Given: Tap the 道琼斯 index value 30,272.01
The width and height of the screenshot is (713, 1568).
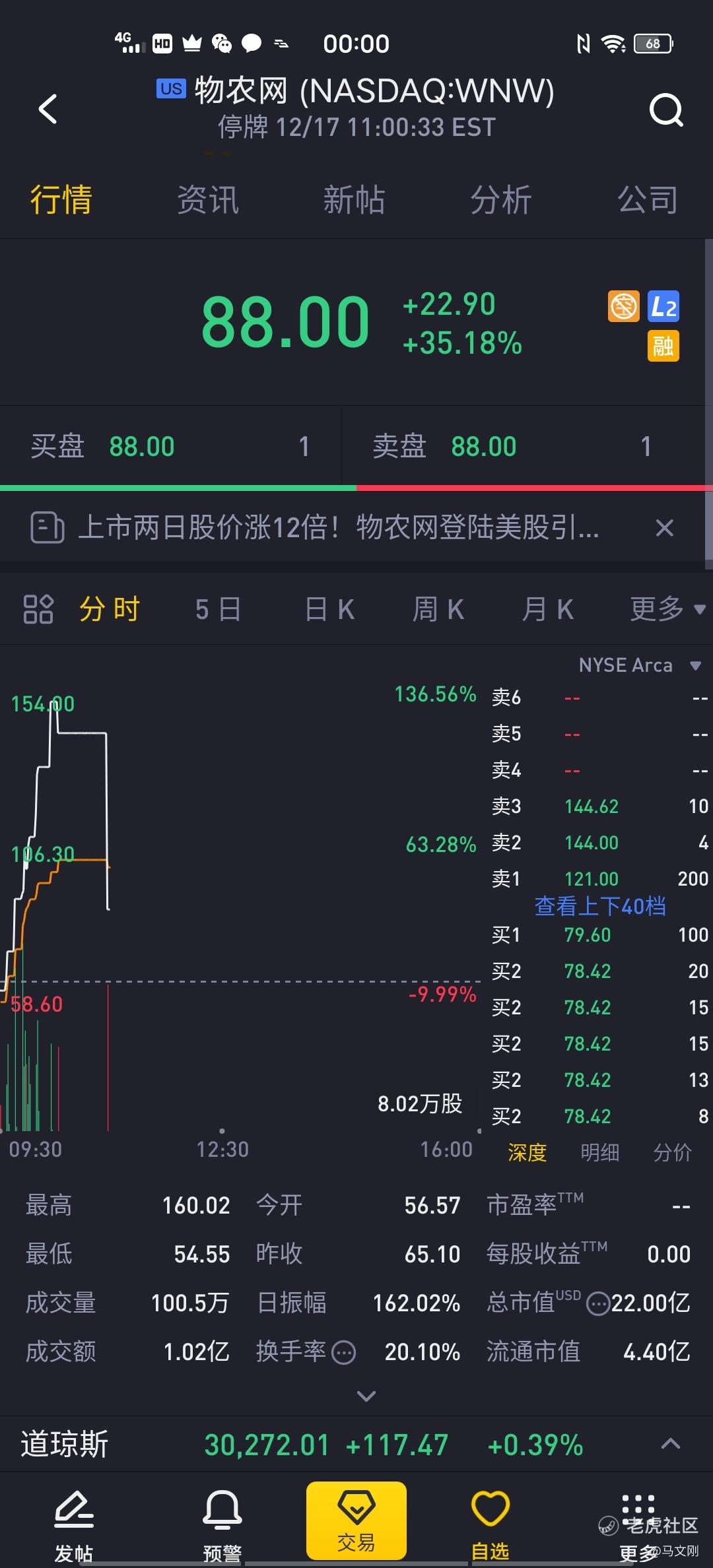Looking at the screenshot, I should (x=267, y=1445).
